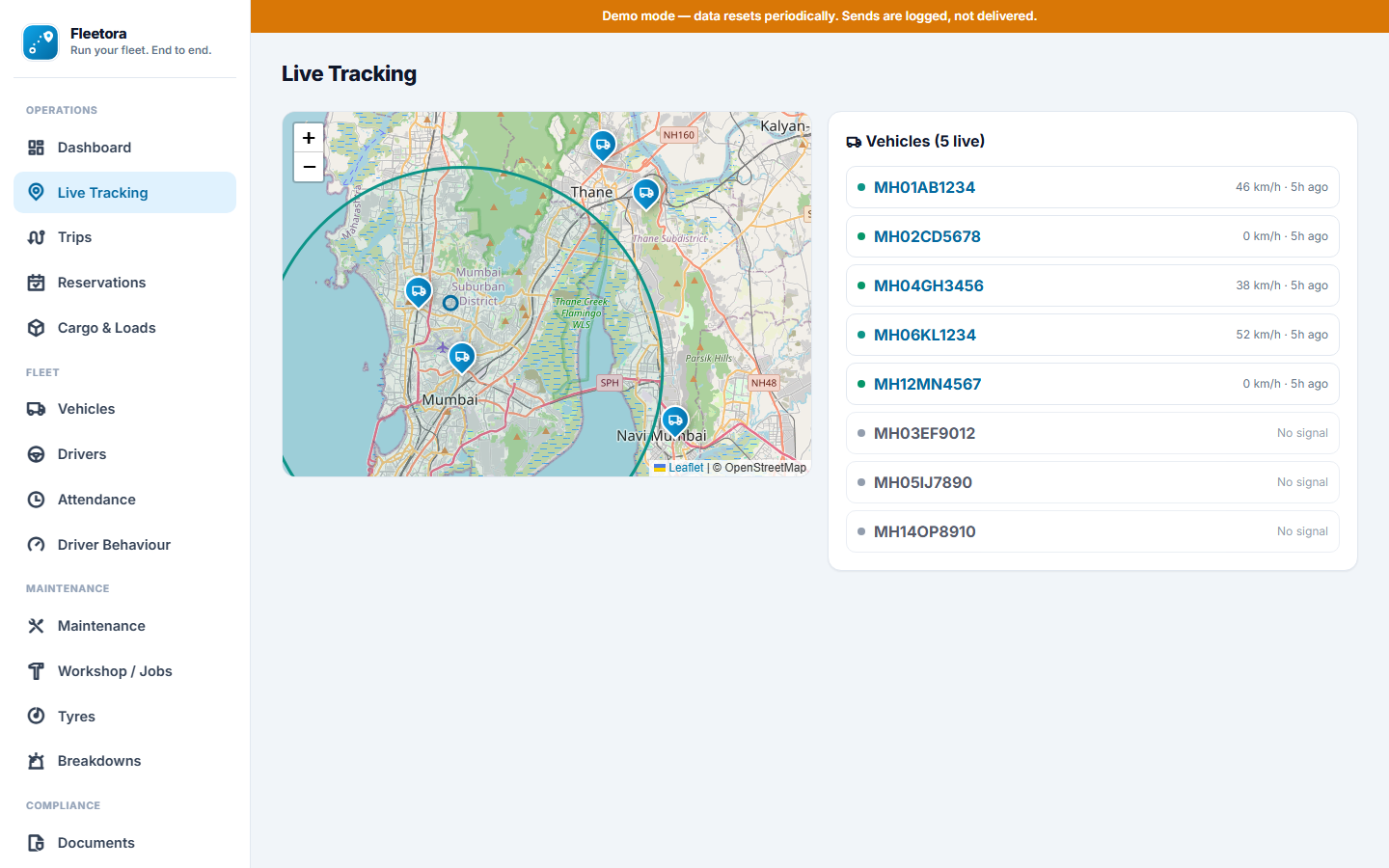
Task: Open the Dashboard page
Action: (x=124, y=148)
